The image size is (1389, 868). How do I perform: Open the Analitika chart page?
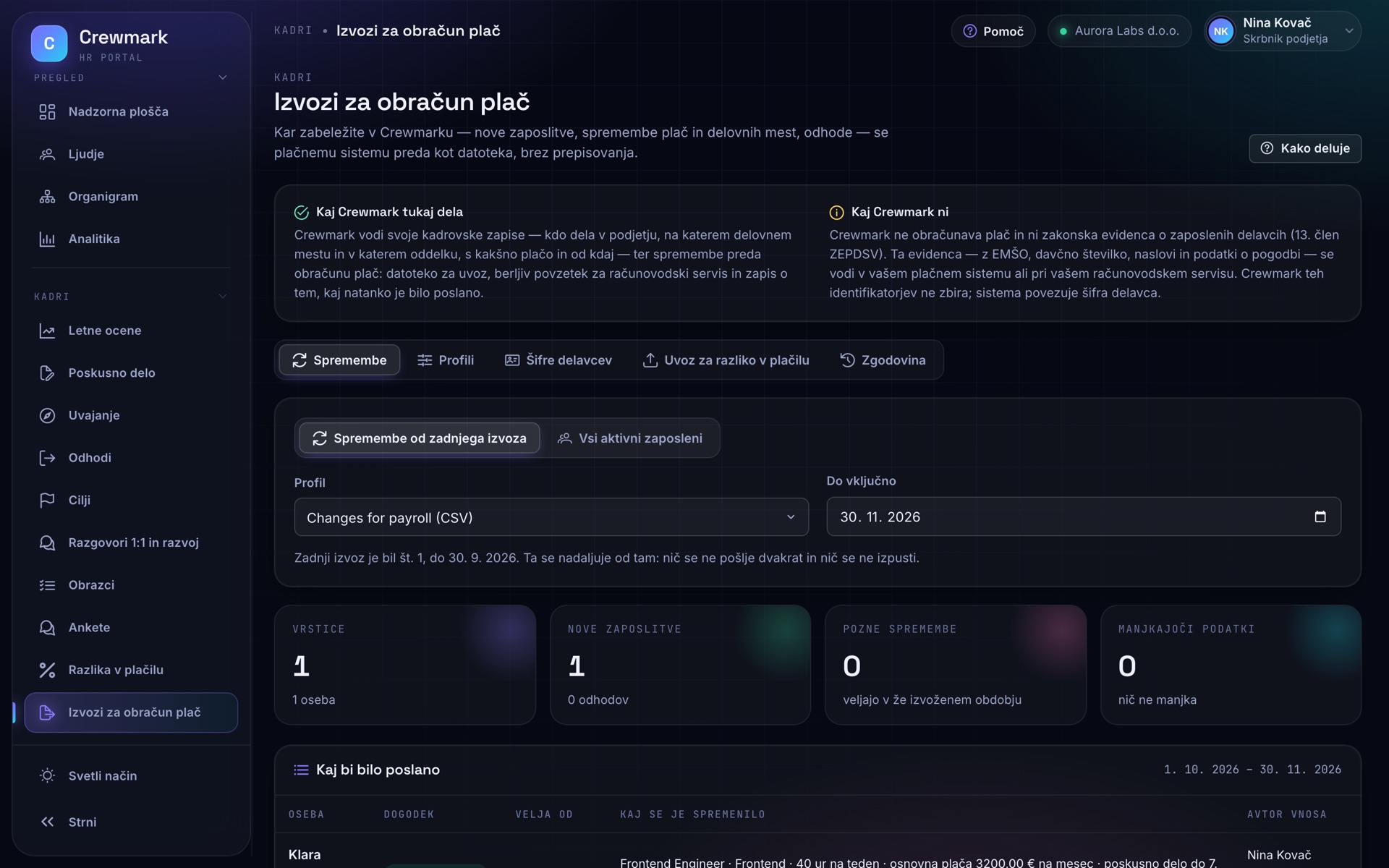[131, 239]
